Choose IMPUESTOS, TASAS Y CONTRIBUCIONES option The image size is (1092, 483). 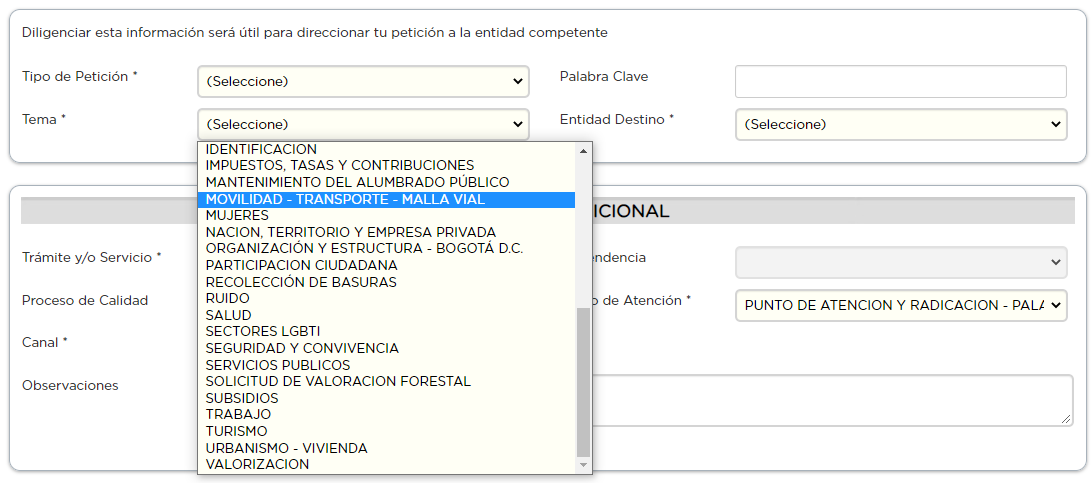pyautogui.click(x=340, y=165)
